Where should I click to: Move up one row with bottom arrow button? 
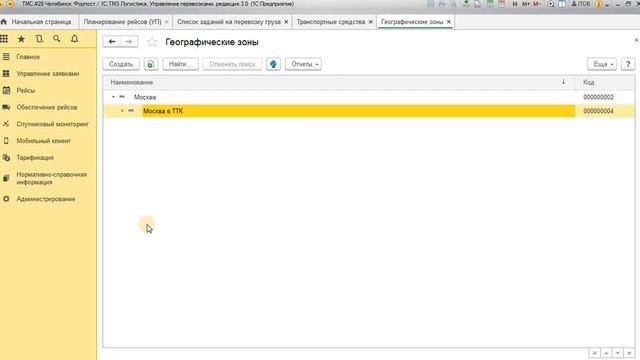pos(606,353)
